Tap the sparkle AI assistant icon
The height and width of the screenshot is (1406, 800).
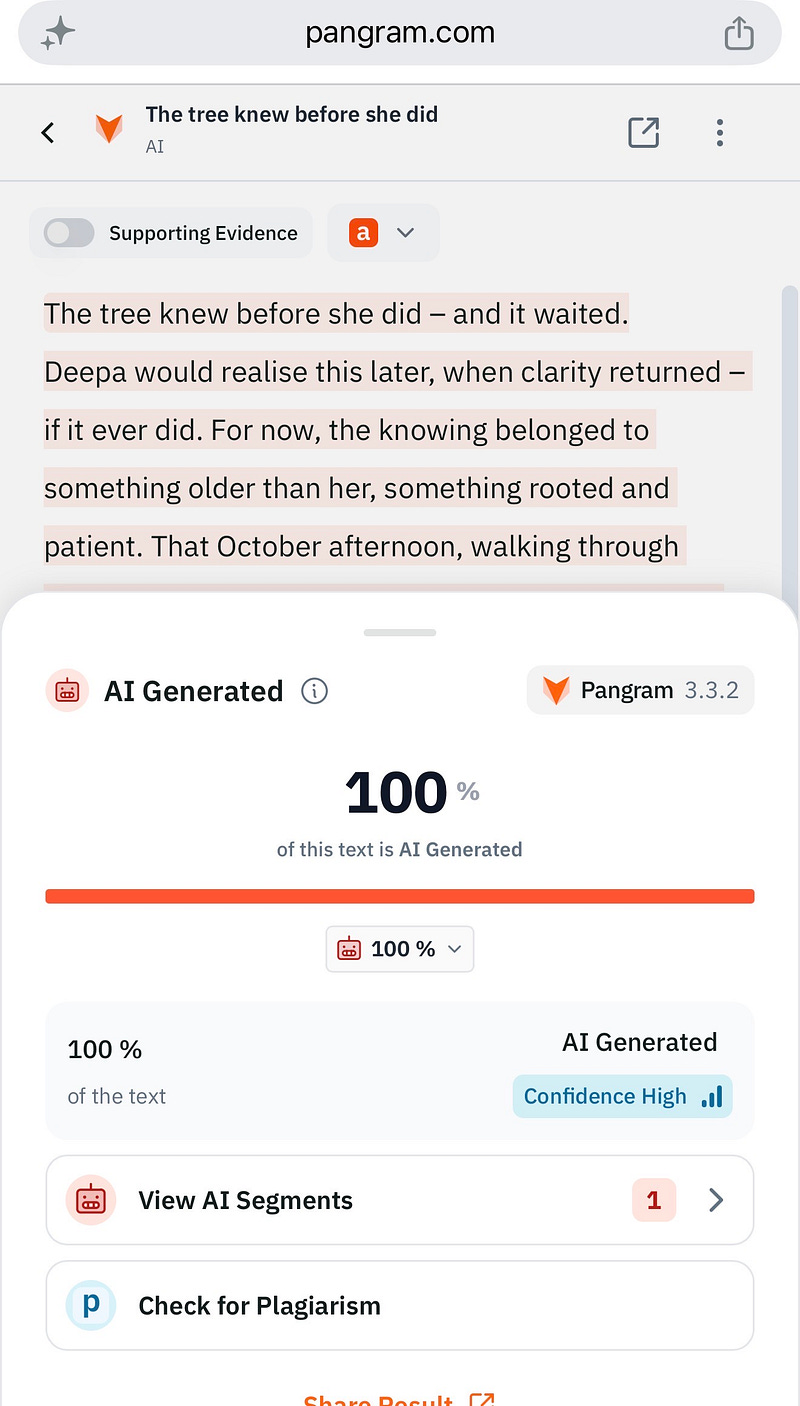coord(58,34)
